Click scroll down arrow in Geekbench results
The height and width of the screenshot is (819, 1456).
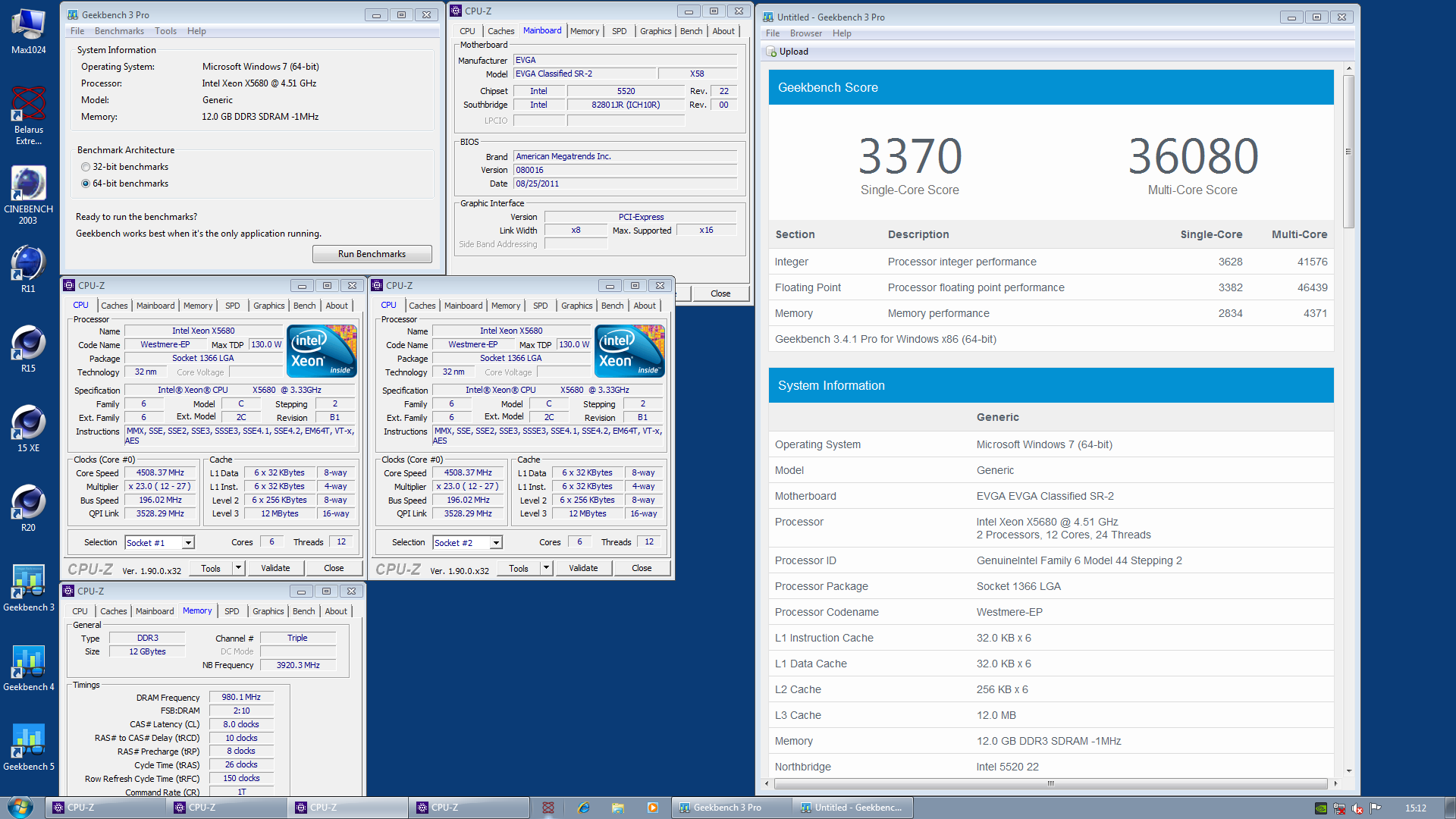click(x=1348, y=770)
